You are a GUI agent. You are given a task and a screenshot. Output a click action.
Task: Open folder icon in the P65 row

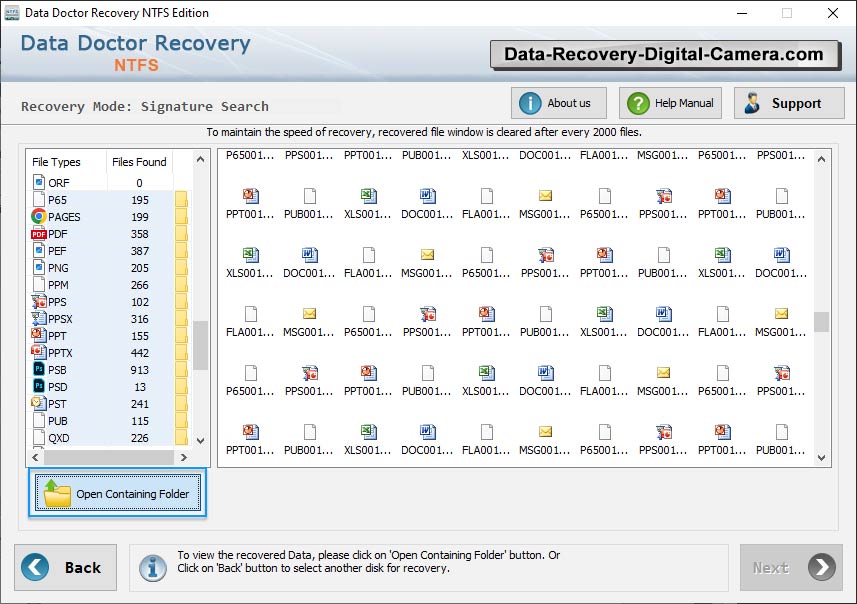point(181,200)
